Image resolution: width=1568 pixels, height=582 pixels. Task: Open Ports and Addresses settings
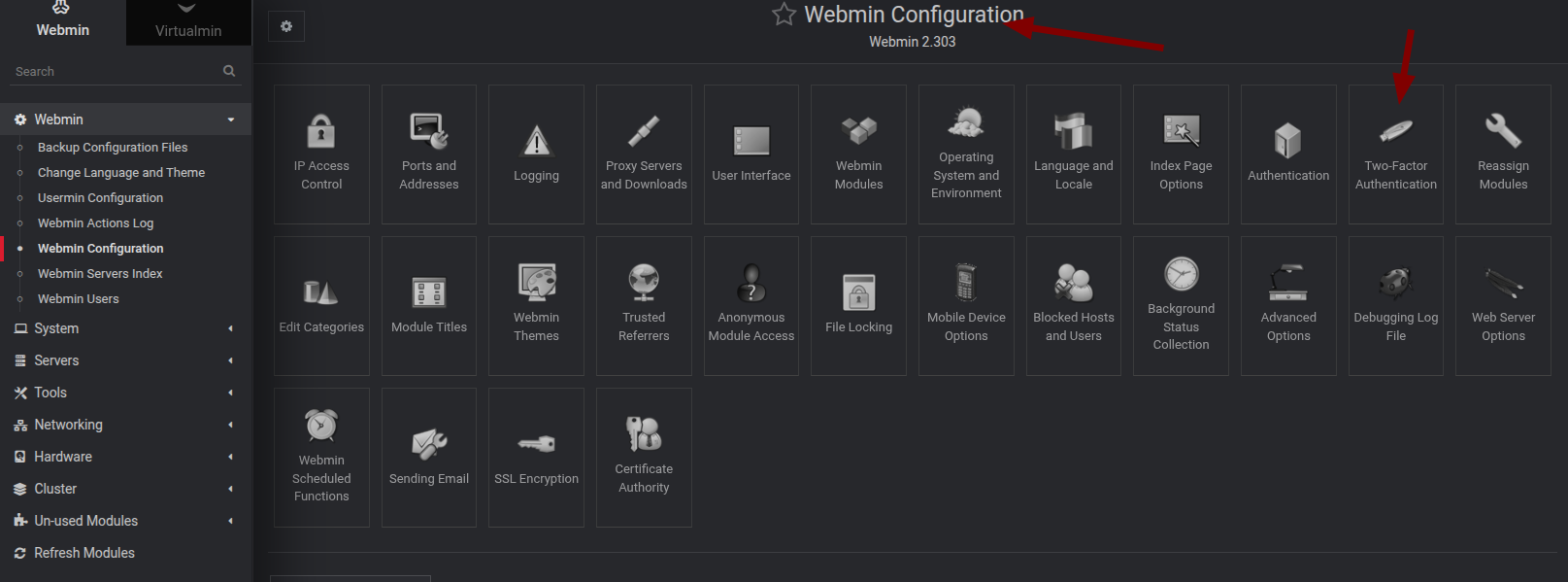click(429, 154)
